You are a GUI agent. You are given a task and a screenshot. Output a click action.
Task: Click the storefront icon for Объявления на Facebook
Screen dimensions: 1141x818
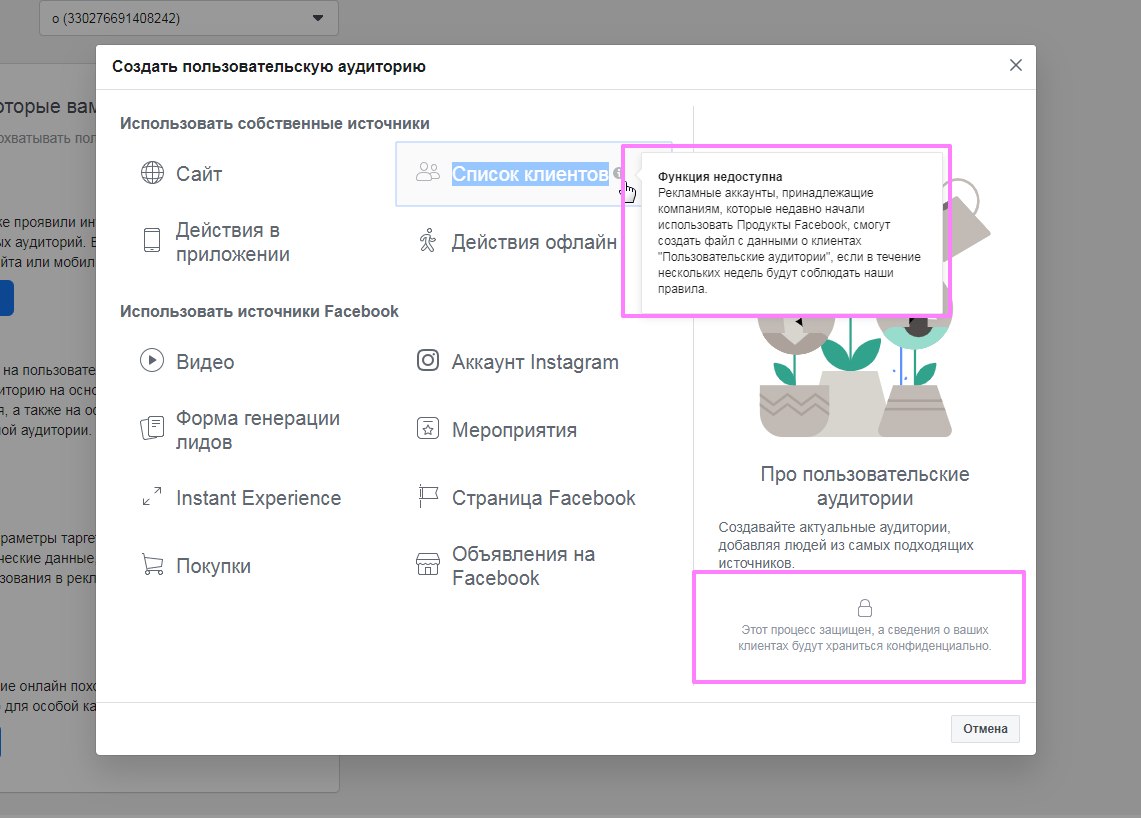coord(428,564)
